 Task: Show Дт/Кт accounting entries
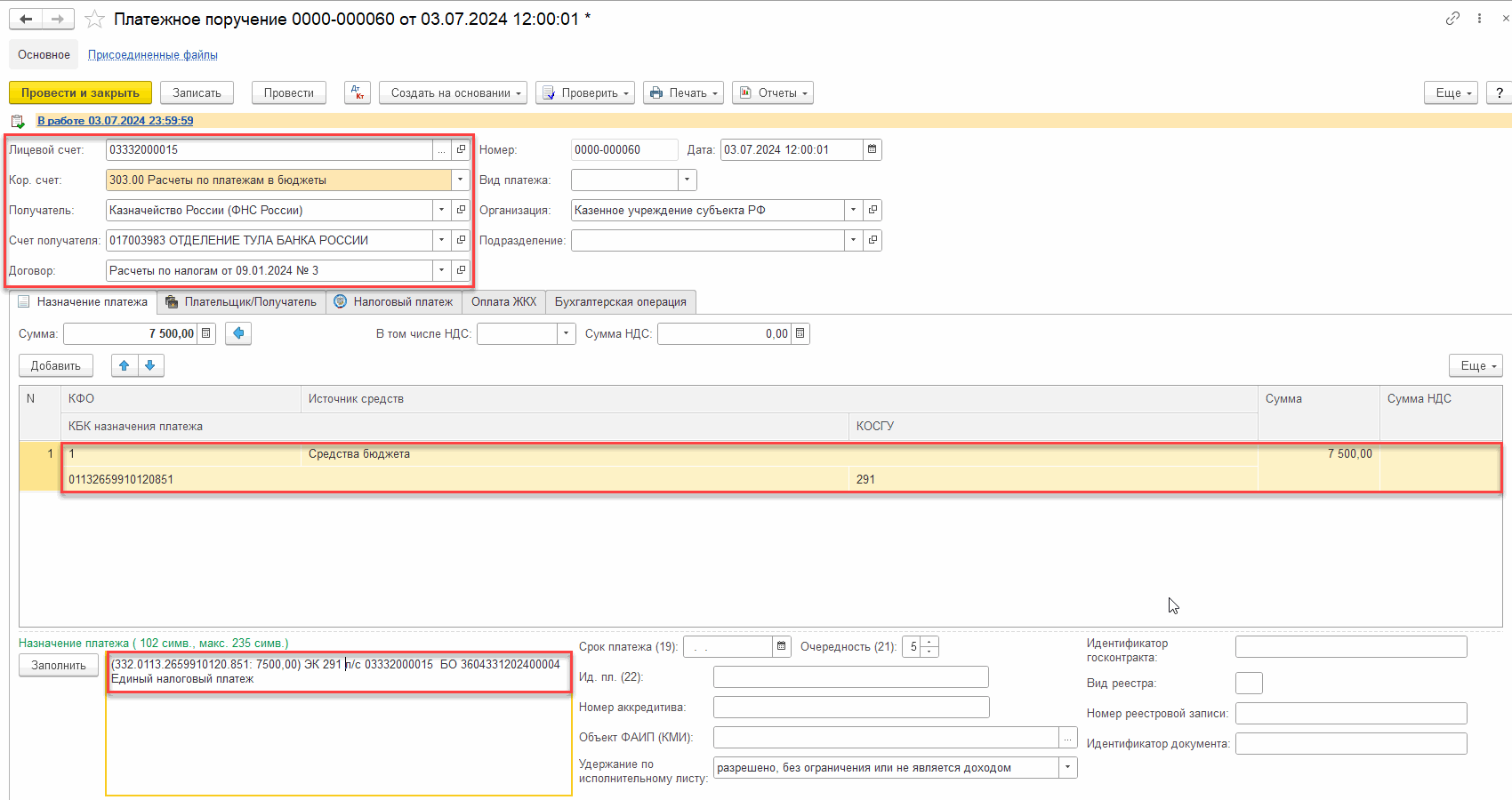point(358,92)
